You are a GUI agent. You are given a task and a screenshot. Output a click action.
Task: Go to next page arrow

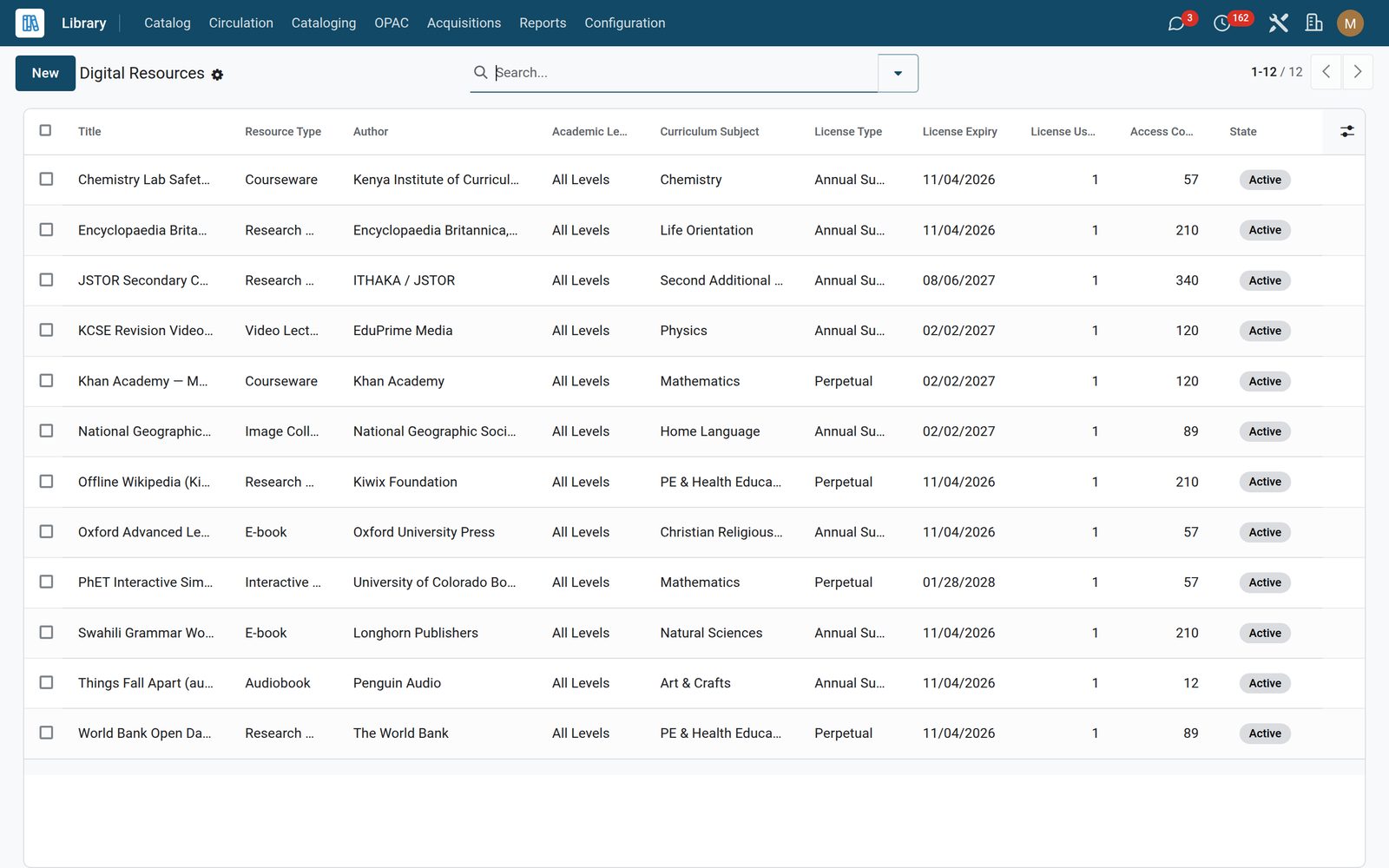pos(1358,72)
